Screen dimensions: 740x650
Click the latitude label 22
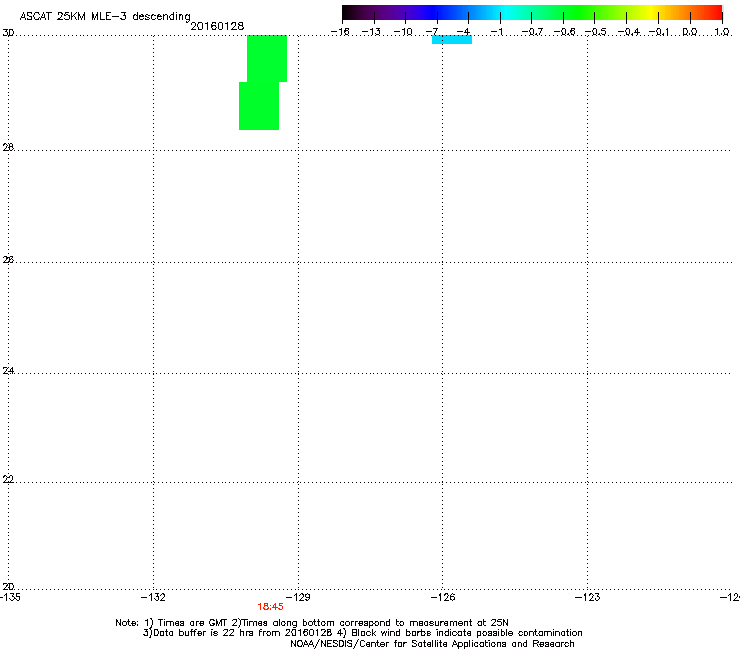[x=8, y=479]
